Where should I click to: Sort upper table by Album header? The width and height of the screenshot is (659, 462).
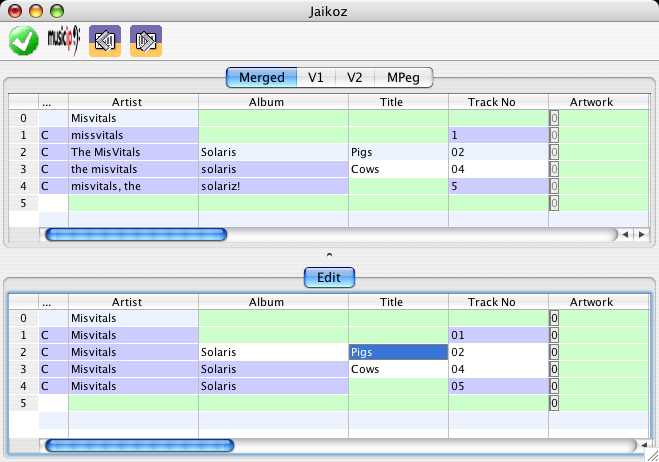click(273, 102)
